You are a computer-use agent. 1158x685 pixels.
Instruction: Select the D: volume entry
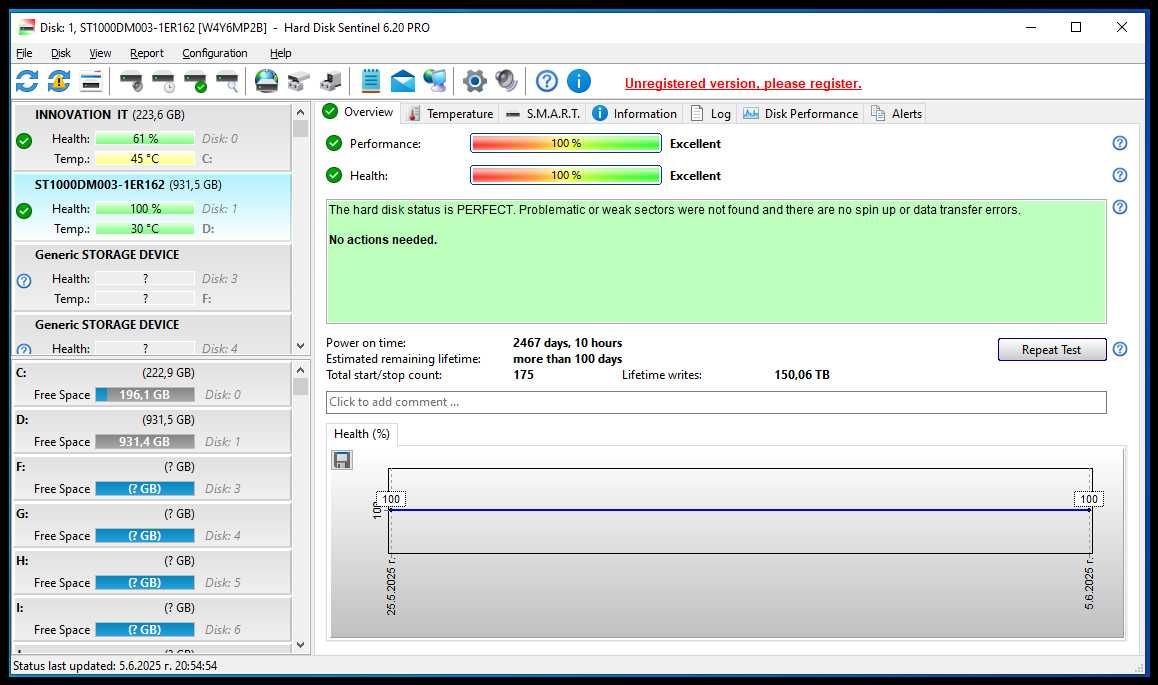coord(152,431)
